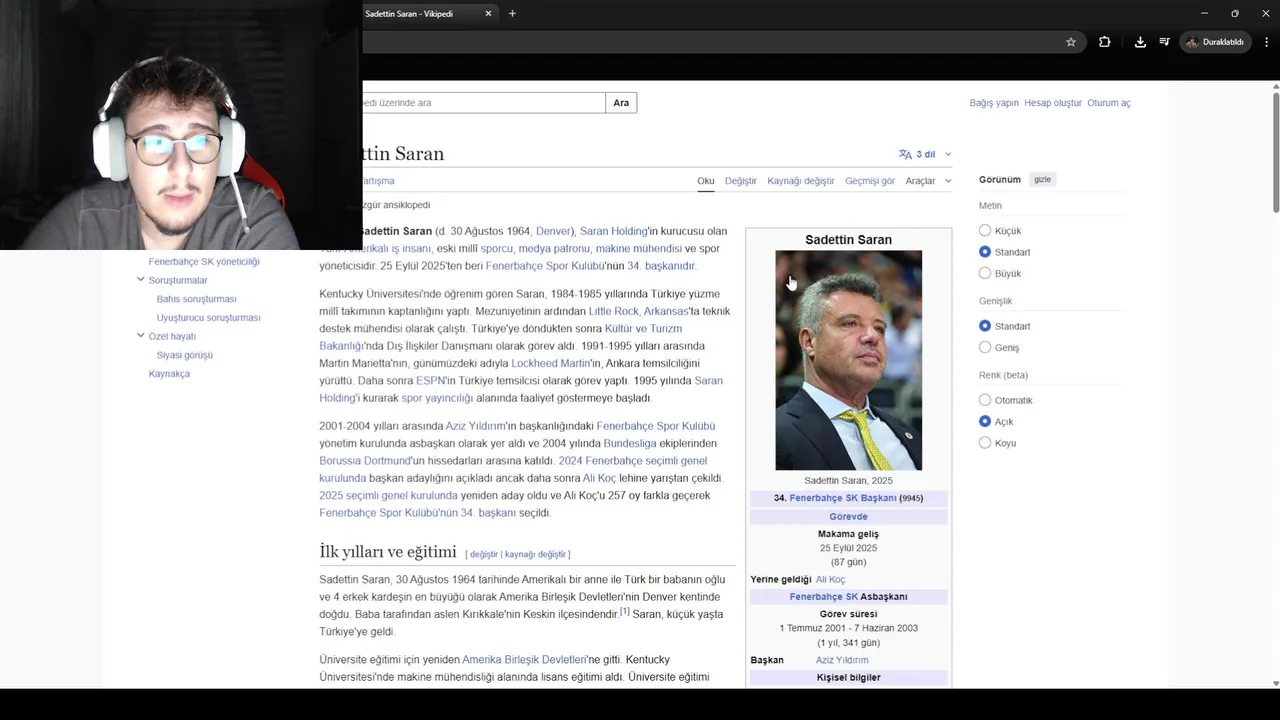1280x720 pixels.
Task: Open the Araçlar dropdown menu
Action: coord(928,181)
